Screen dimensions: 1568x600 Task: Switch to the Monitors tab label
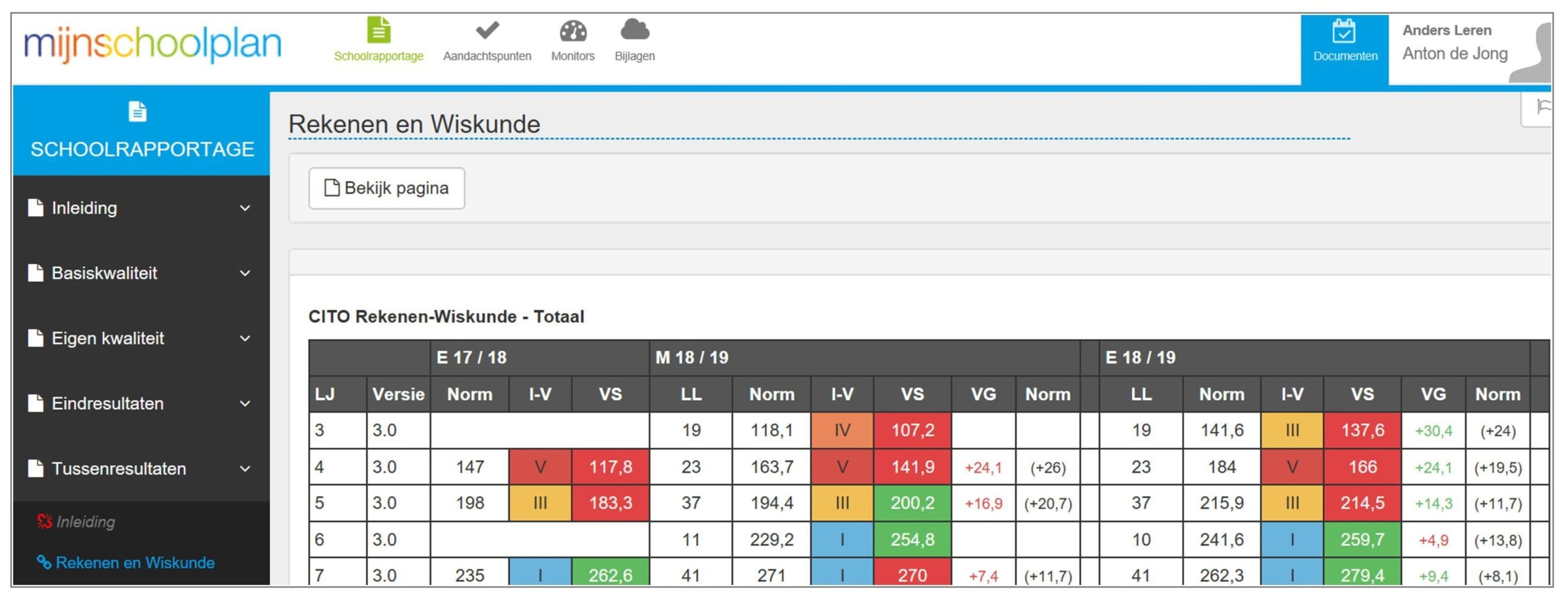pos(573,56)
